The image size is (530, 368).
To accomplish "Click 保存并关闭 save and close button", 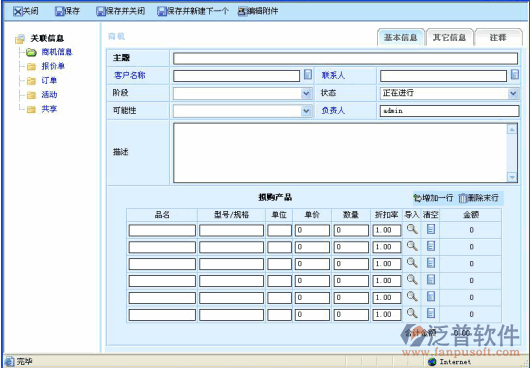I will tap(121, 11).
